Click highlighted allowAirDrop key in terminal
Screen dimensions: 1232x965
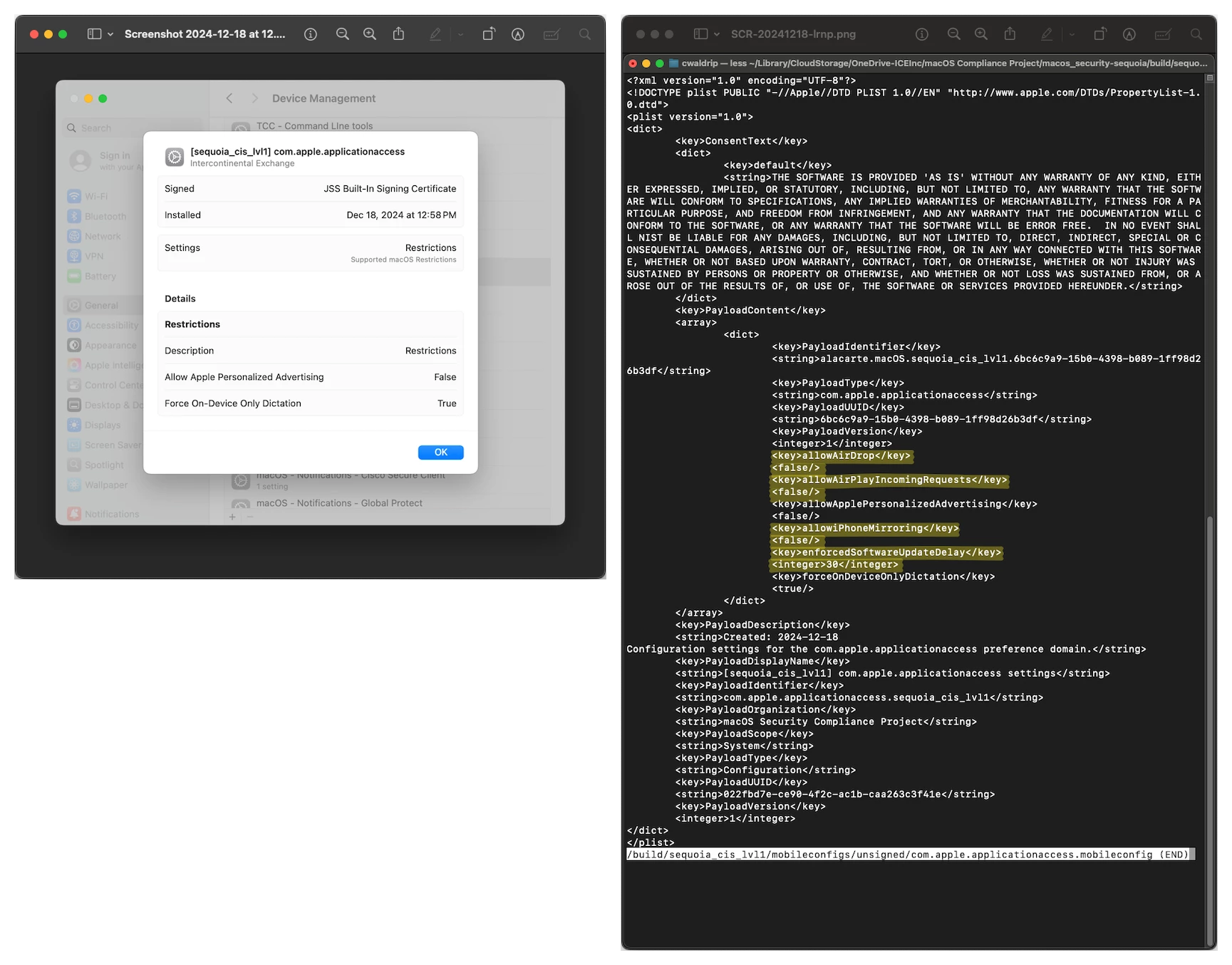[x=842, y=456]
